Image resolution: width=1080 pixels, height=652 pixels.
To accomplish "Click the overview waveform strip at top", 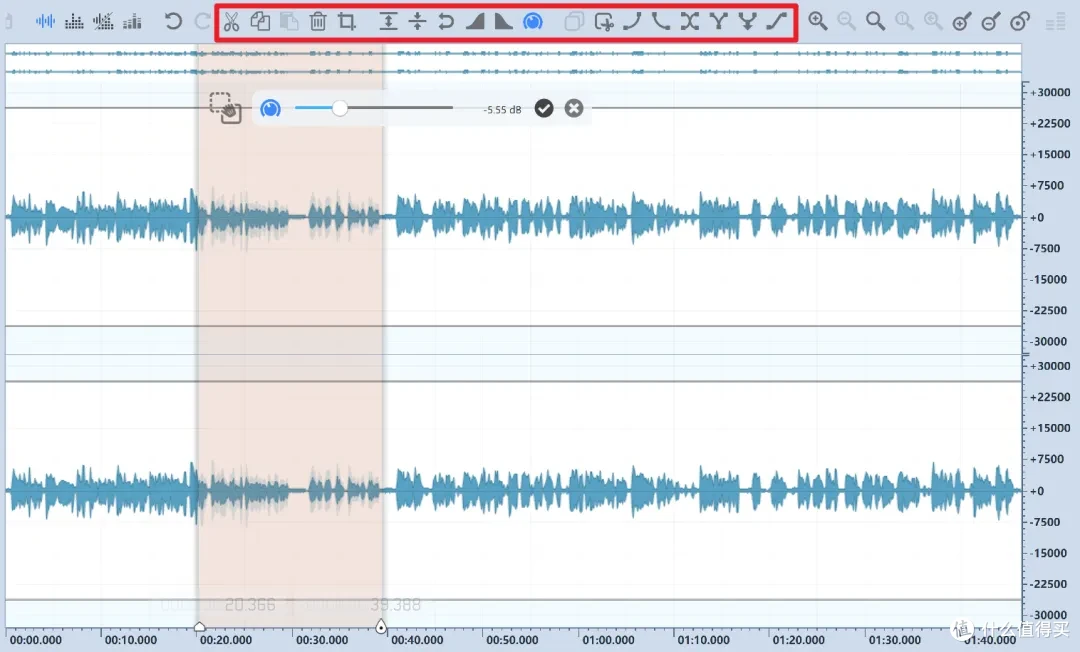I will 513,62.
